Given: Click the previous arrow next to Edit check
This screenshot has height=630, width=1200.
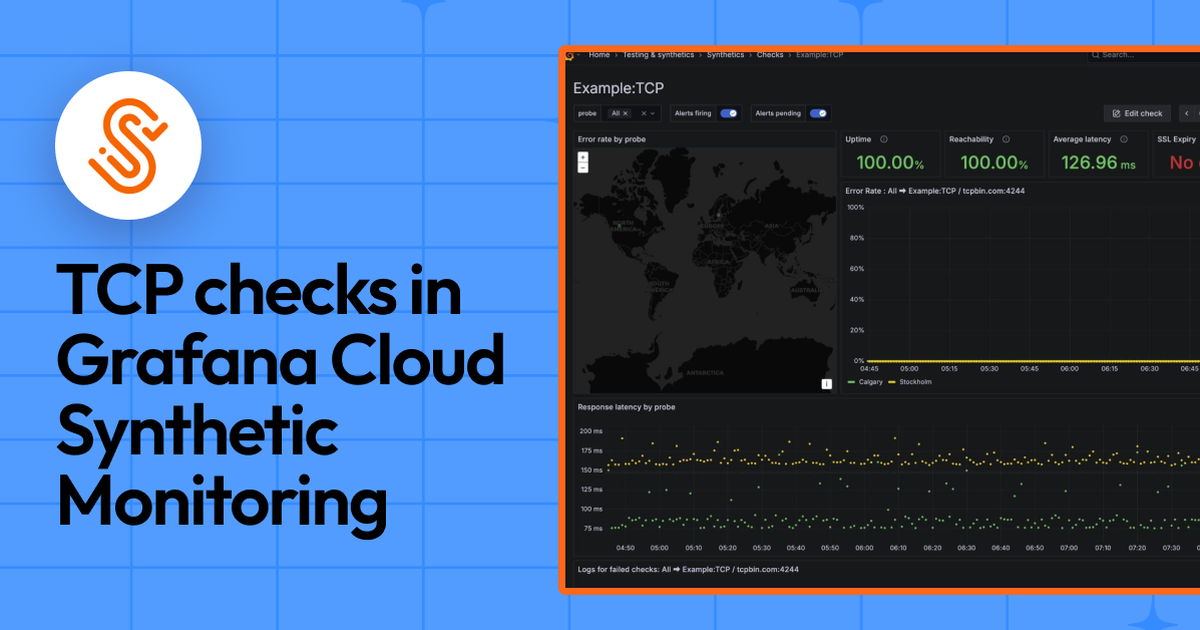Looking at the screenshot, I should click(1187, 113).
